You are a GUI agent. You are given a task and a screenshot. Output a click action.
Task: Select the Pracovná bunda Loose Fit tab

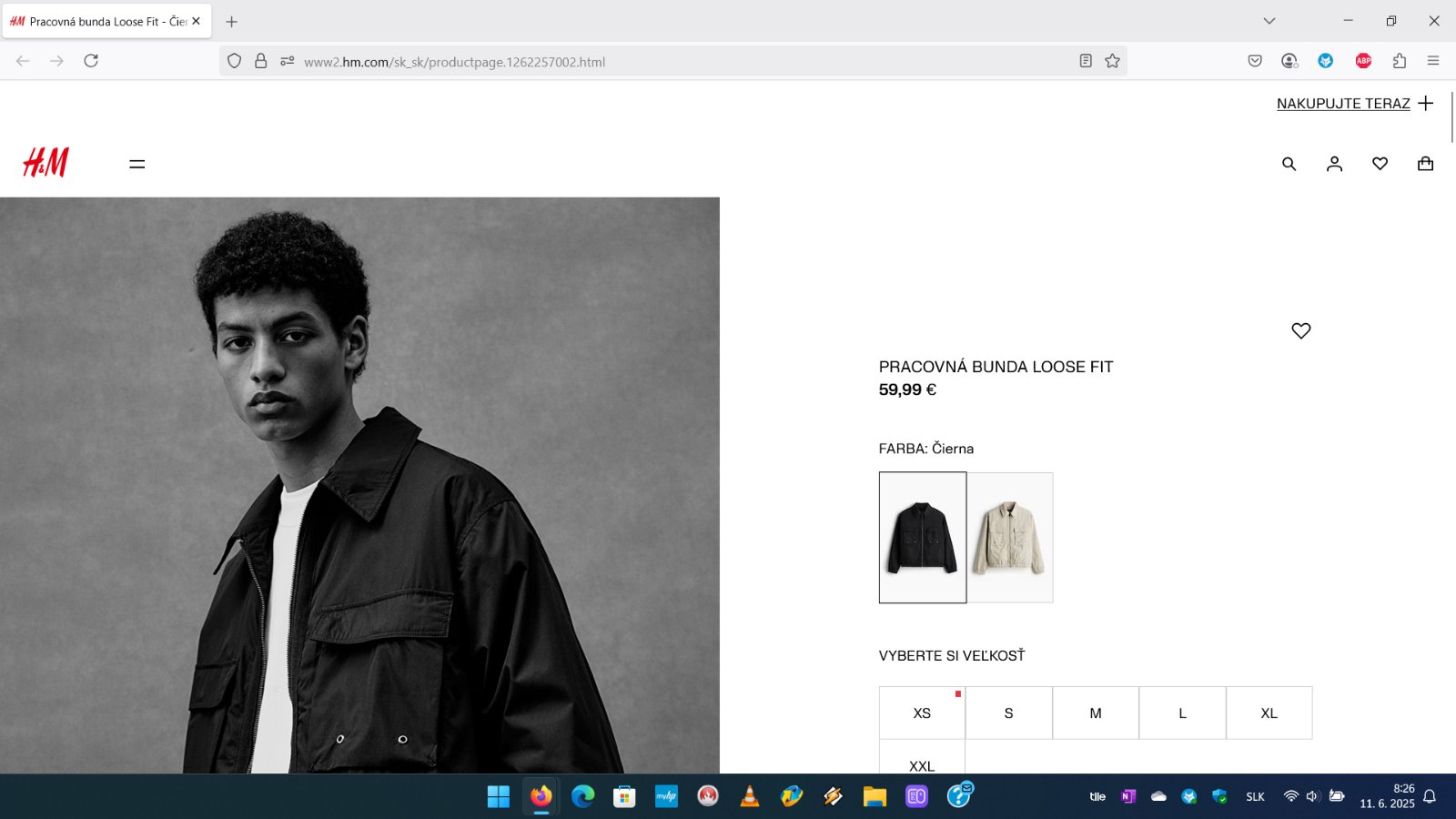pyautogui.click(x=100, y=21)
